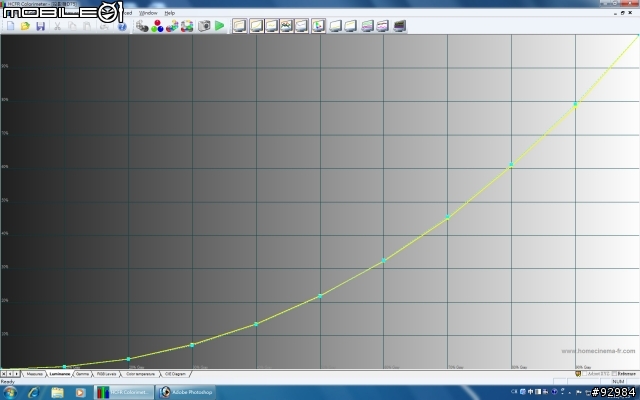
Task: Create a new document with the blank page icon
Action: (x=11, y=26)
